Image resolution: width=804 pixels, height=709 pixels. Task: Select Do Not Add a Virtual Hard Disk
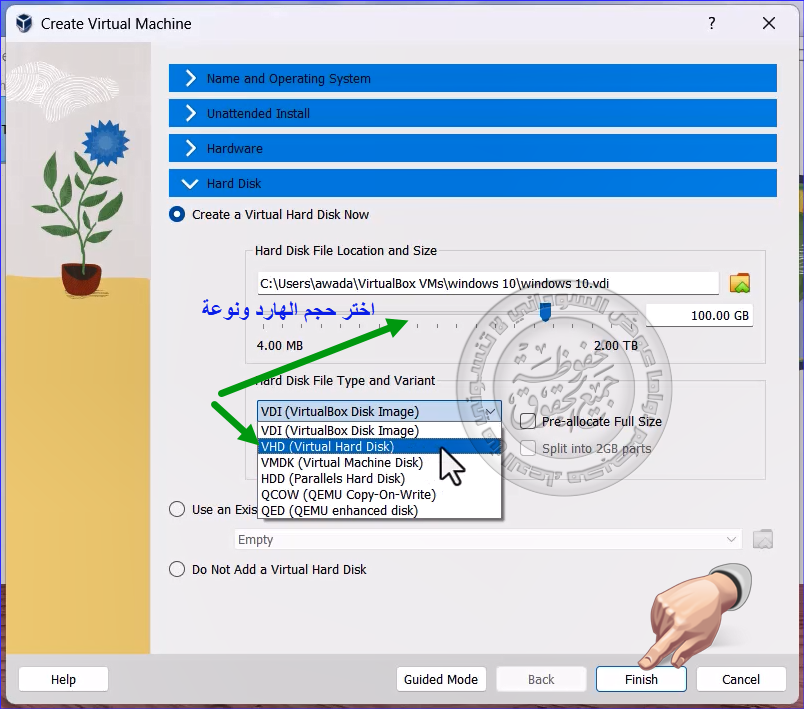click(177, 569)
